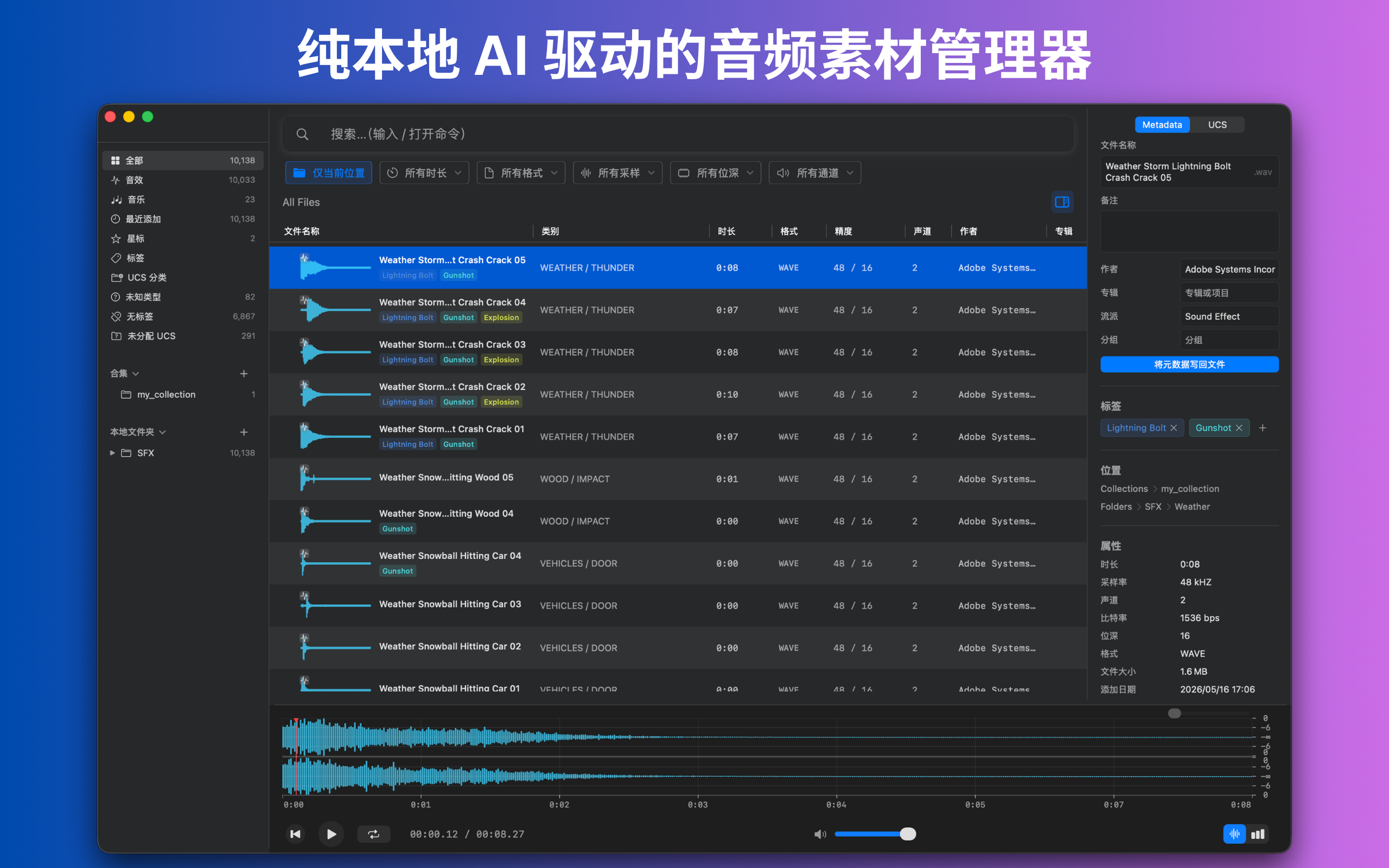The width and height of the screenshot is (1389, 868).
Task: Show 未分配 UCS files
Action: pyautogui.click(x=182, y=336)
